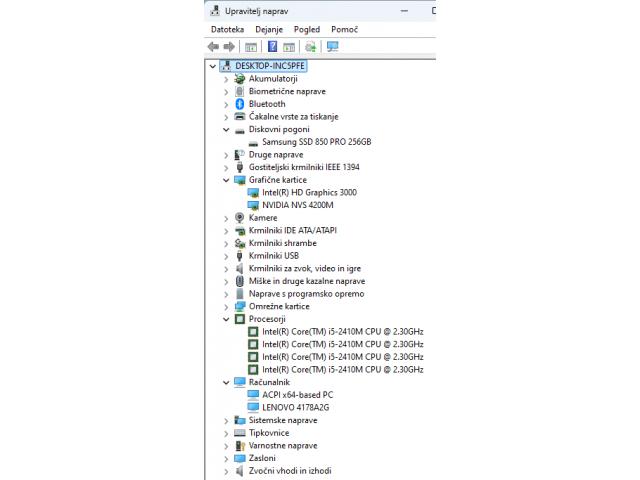Click the Bluetooth icon in the device tree

click(240, 104)
